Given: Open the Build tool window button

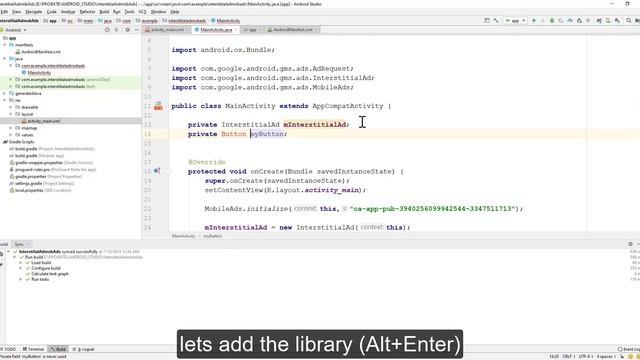Looking at the screenshot, I should (58, 349).
